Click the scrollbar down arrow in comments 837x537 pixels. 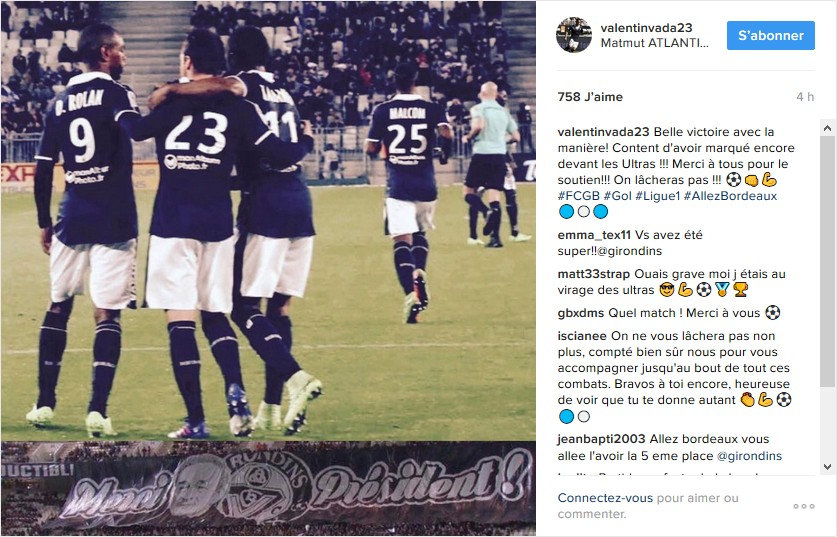point(827,467)
